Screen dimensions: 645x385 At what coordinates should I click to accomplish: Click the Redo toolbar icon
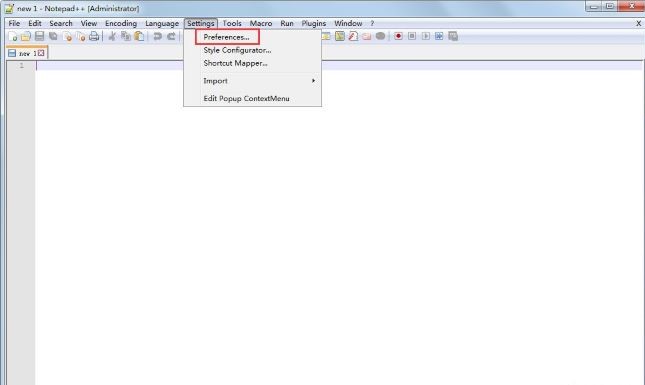point(171,36)
